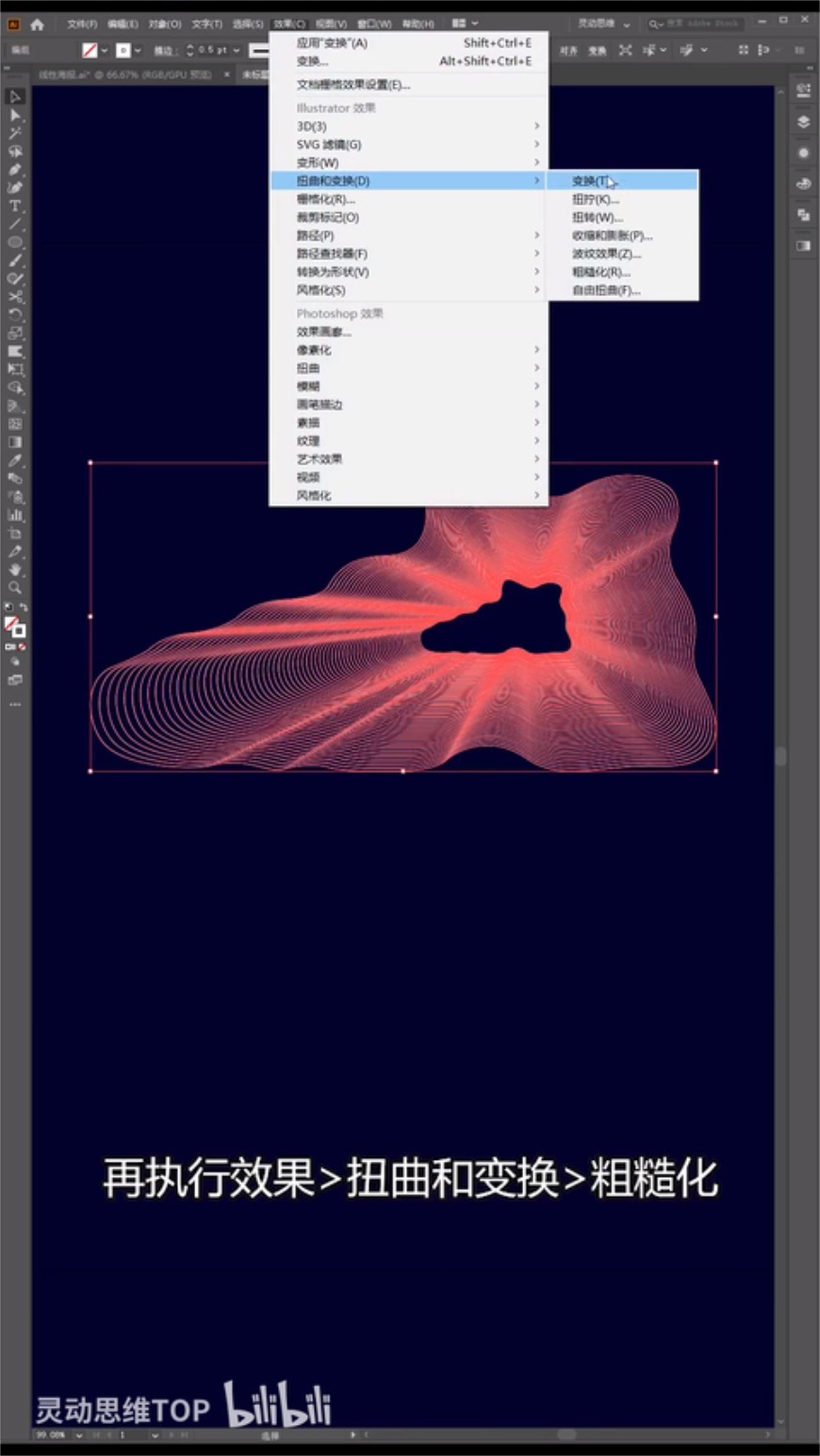Choose 波纹效果(Z)... from the submenu
Viewport: 820px width, 1456px height.
606,255
